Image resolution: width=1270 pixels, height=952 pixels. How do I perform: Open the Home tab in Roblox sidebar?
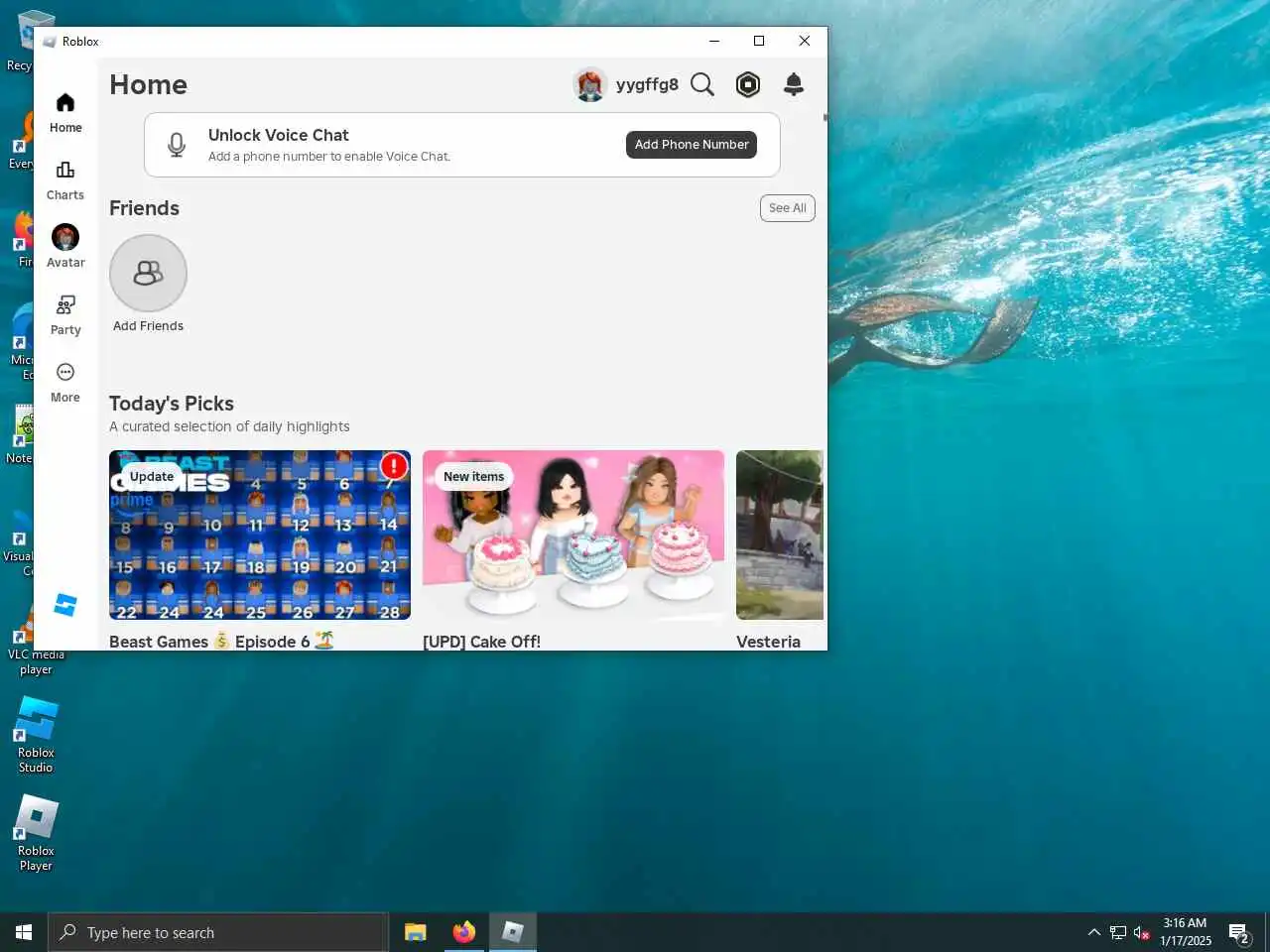pos(65,113)
